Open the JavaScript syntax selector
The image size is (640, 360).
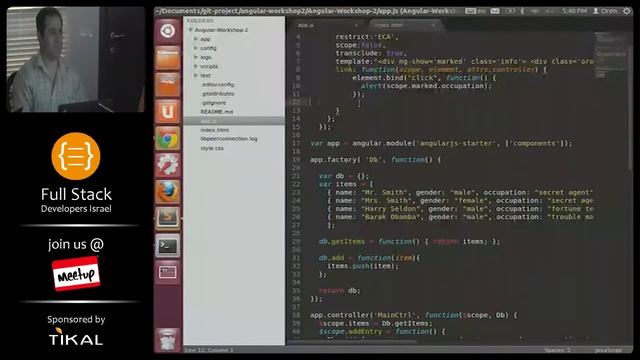click(x=608, y=350)
